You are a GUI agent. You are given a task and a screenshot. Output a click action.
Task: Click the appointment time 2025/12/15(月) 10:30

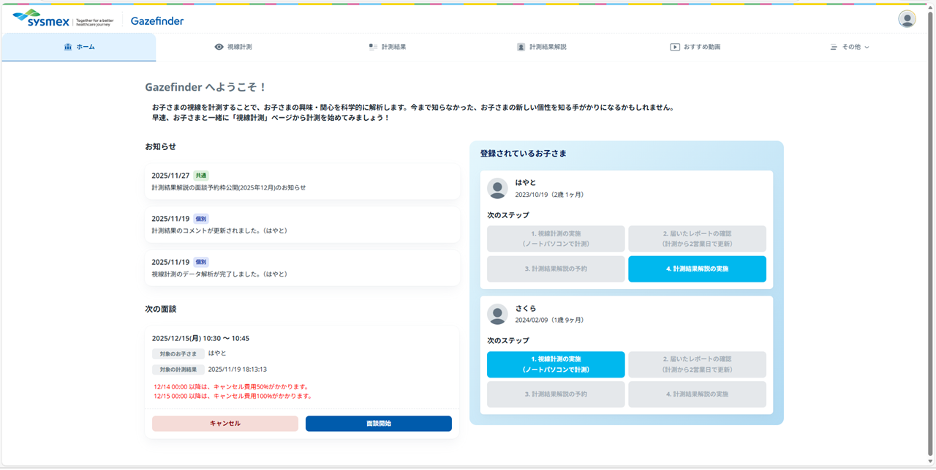pos(201,338)
